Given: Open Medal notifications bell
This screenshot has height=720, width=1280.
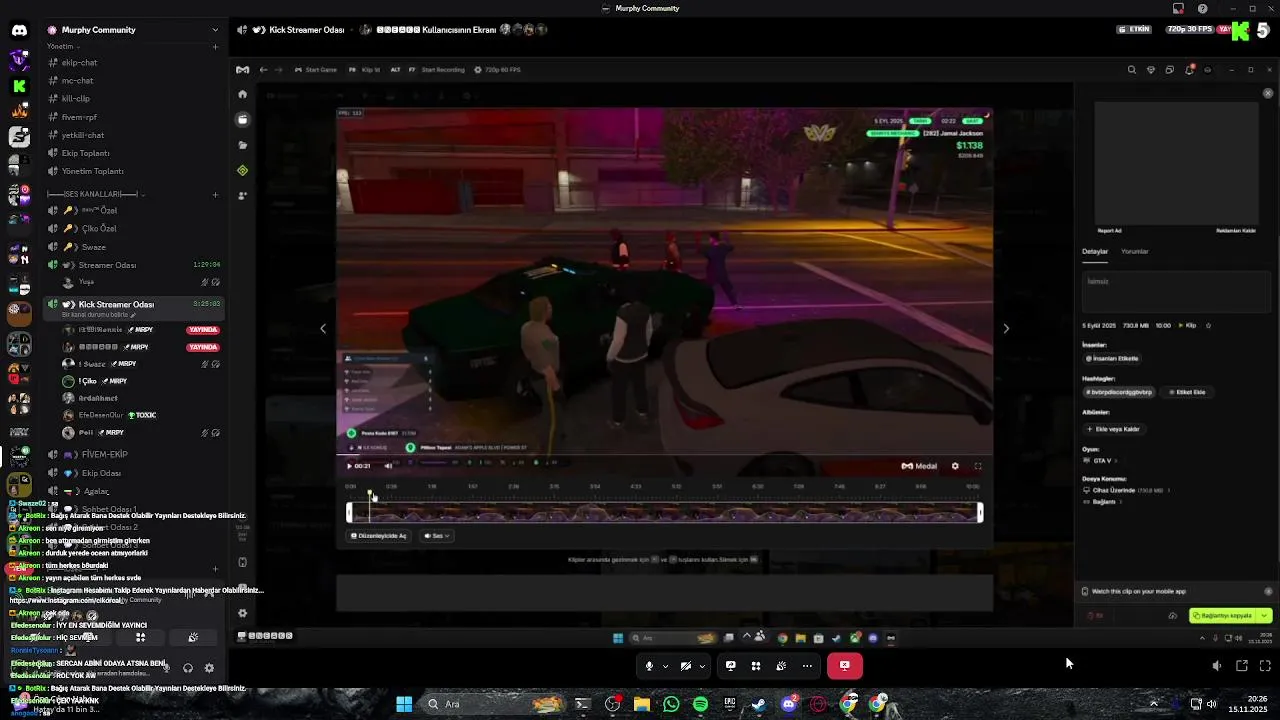Looking at the screenshot, I should (x=1189, y=70).
